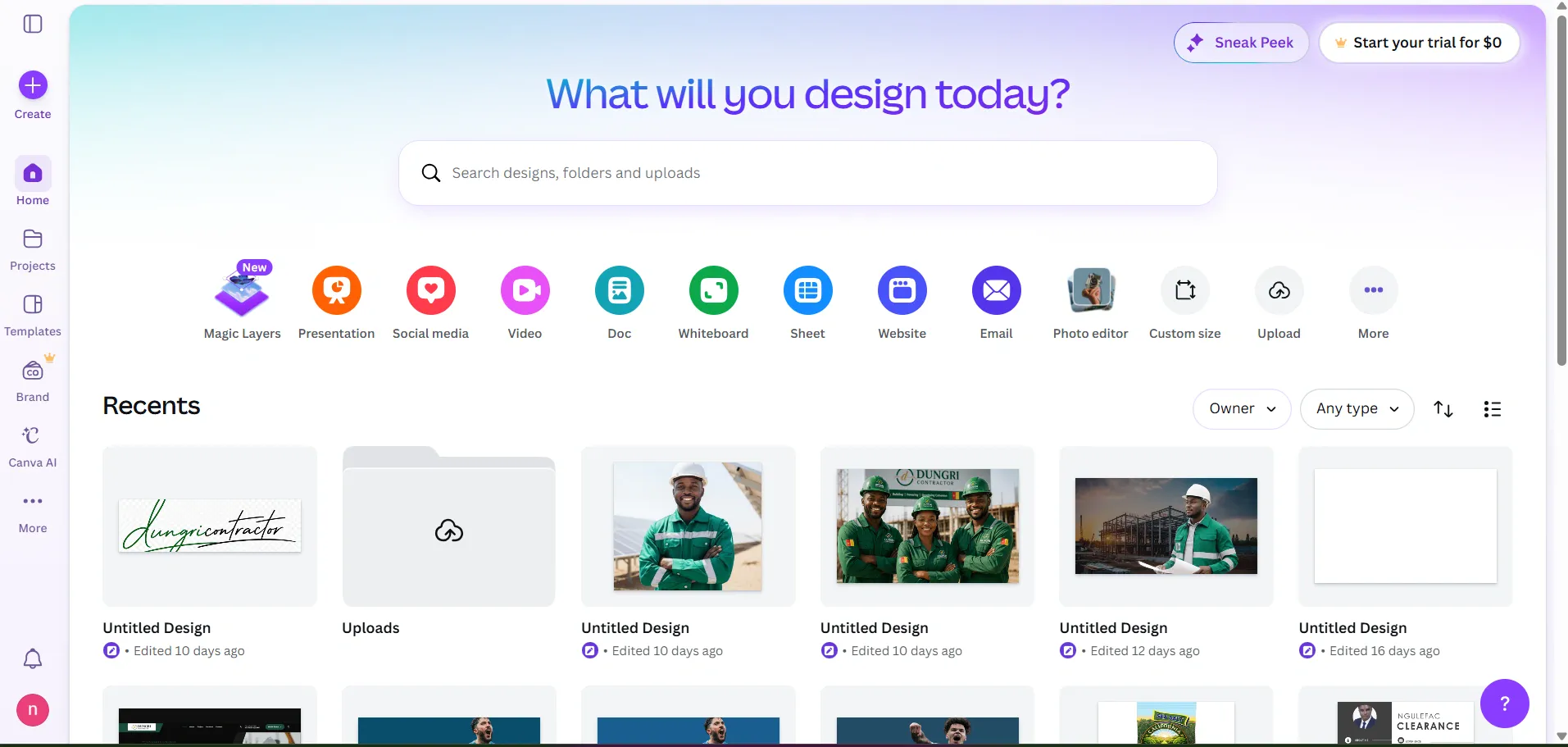Click the sort order arrows icon
1568x747 pixels.
pyautogui.click(x=1443, y=408)
